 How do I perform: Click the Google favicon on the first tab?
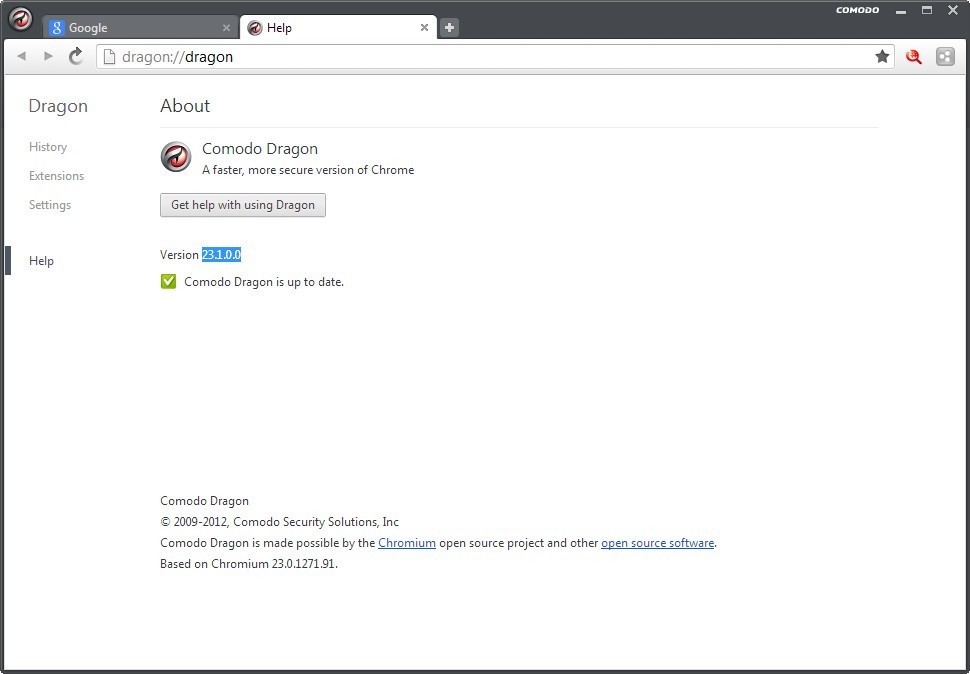pyautogui.click(x=57, y=28)
